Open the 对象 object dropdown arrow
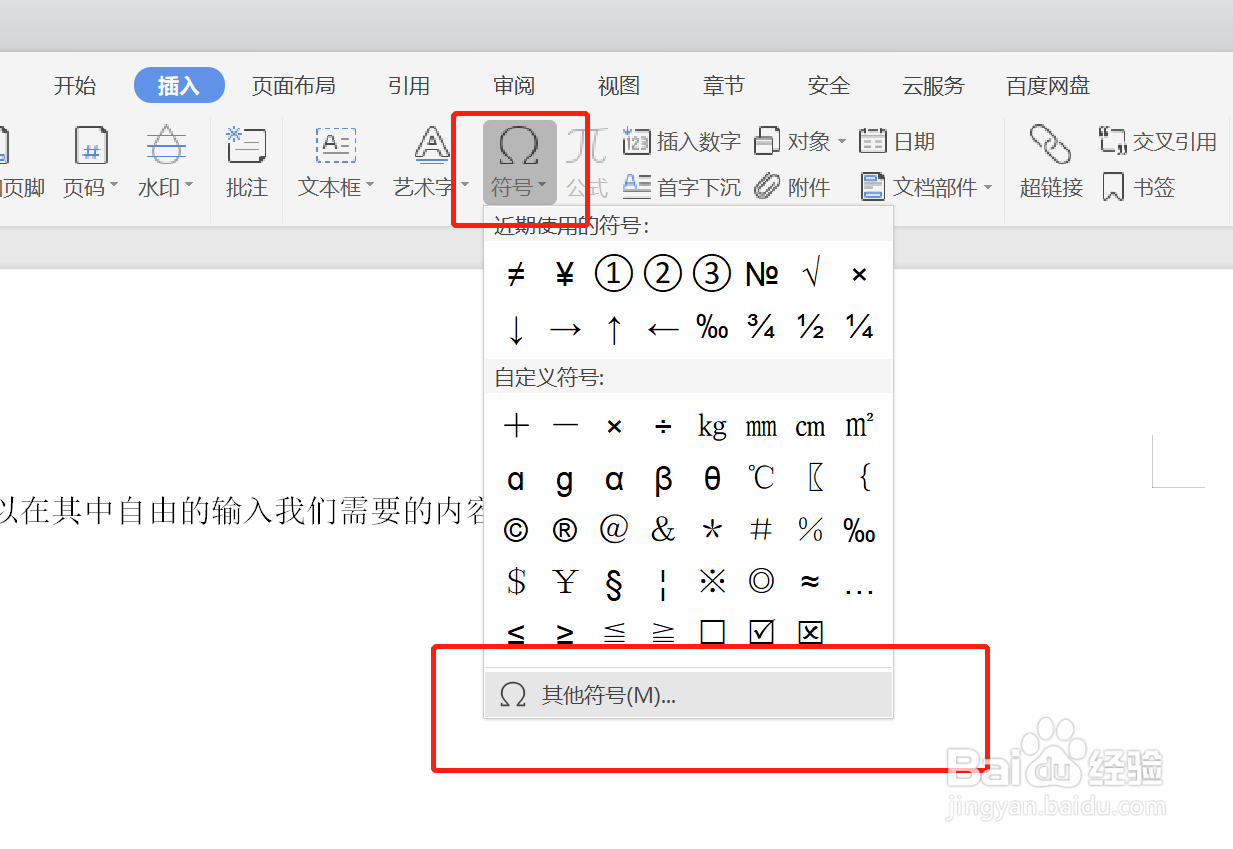Viewport: 1233px width, 849px height. click(843, 140)
